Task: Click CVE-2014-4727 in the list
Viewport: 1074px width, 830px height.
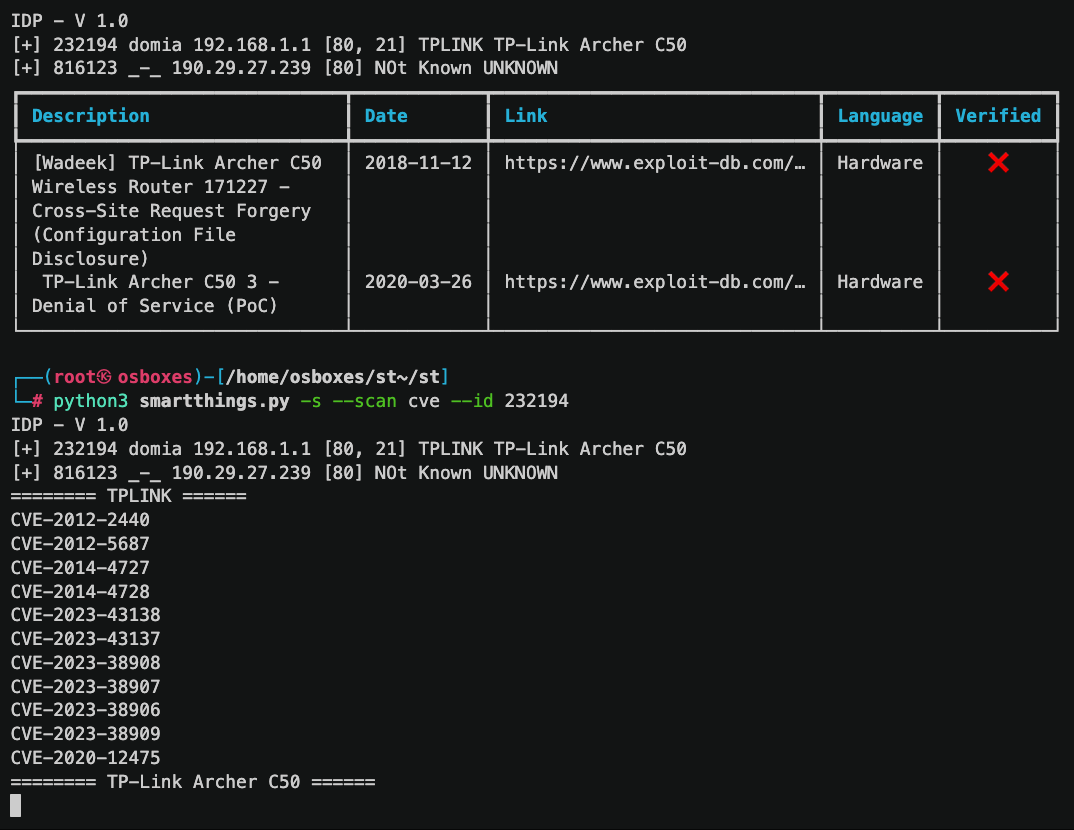Action: point(80,568)
